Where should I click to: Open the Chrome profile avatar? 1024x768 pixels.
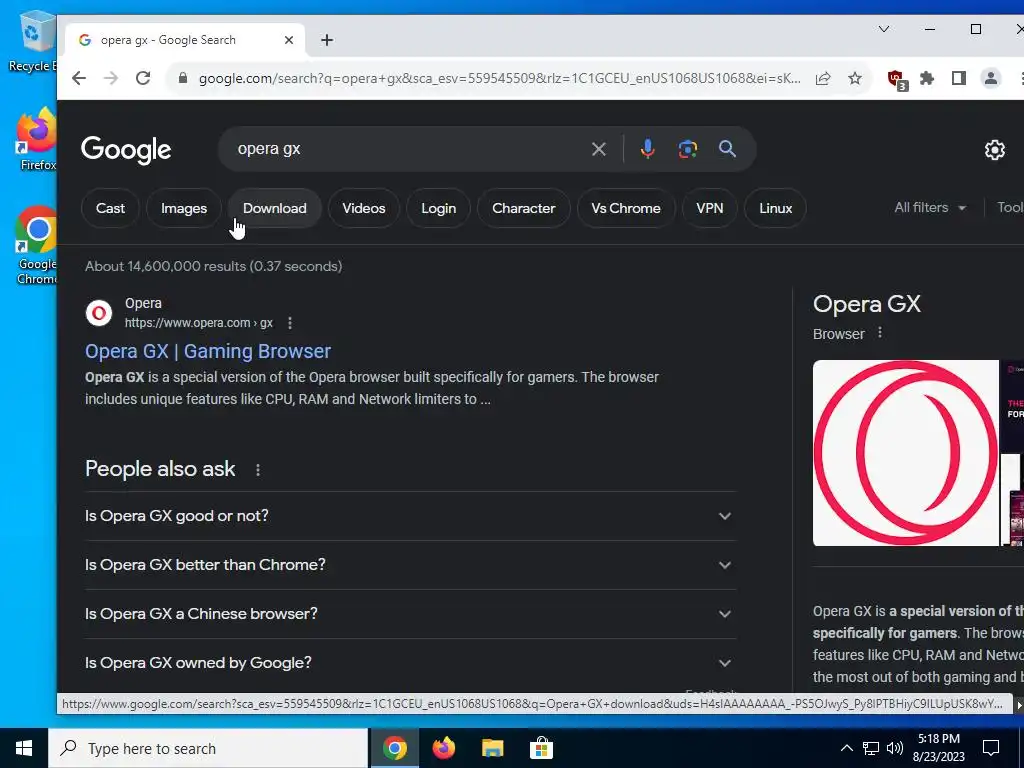pyautogui.click(x=991, y=78)
